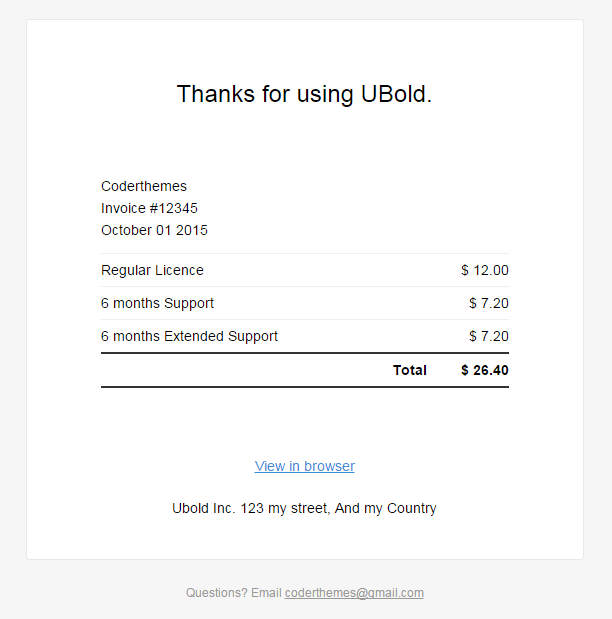Image resolution: width=612 pixels, height=619 pixels.
Task: Click the $ 12.00 price
Action: (485, 270)
